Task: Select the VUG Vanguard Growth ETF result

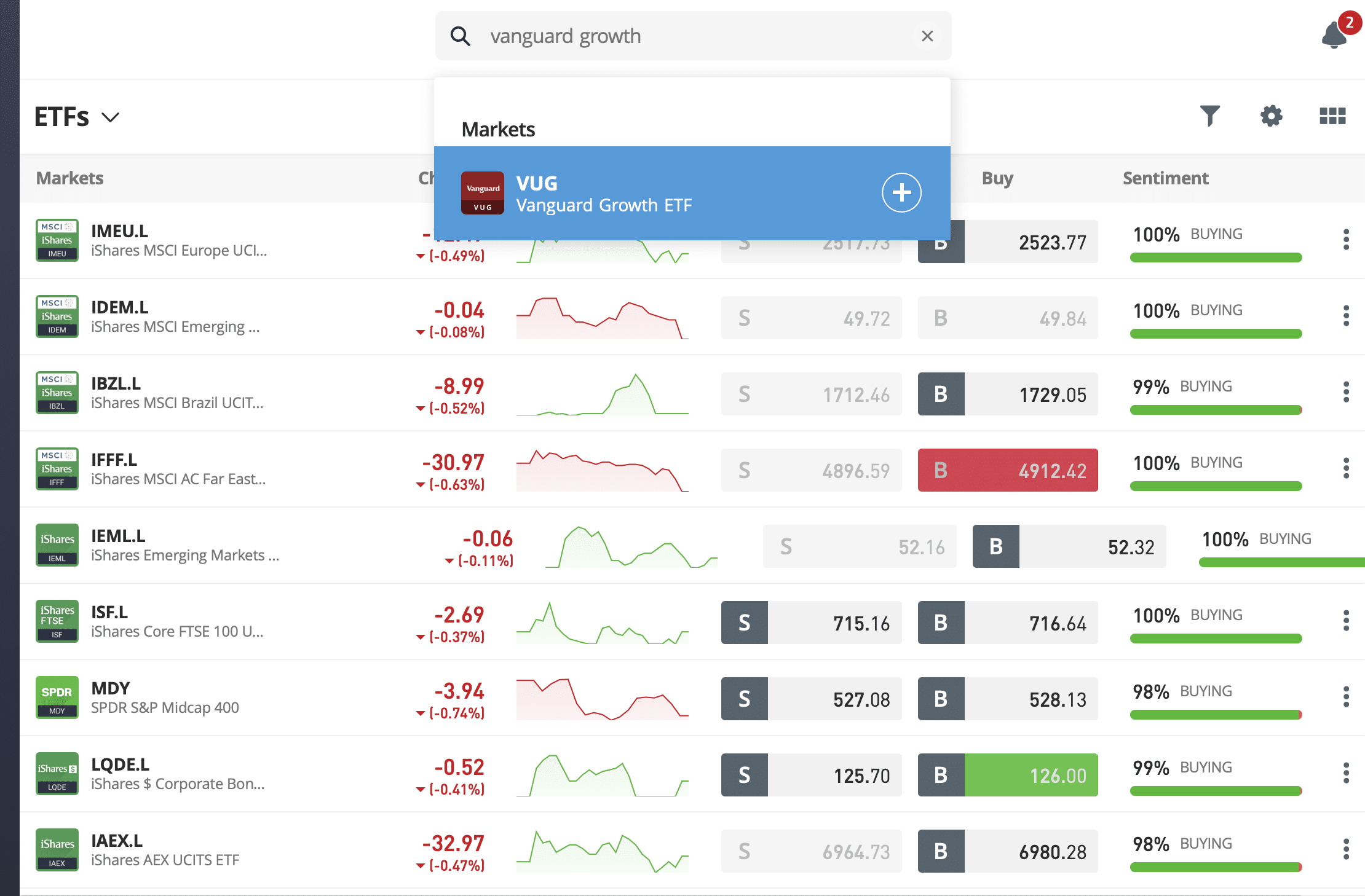Action: click(x=692, y=193)
